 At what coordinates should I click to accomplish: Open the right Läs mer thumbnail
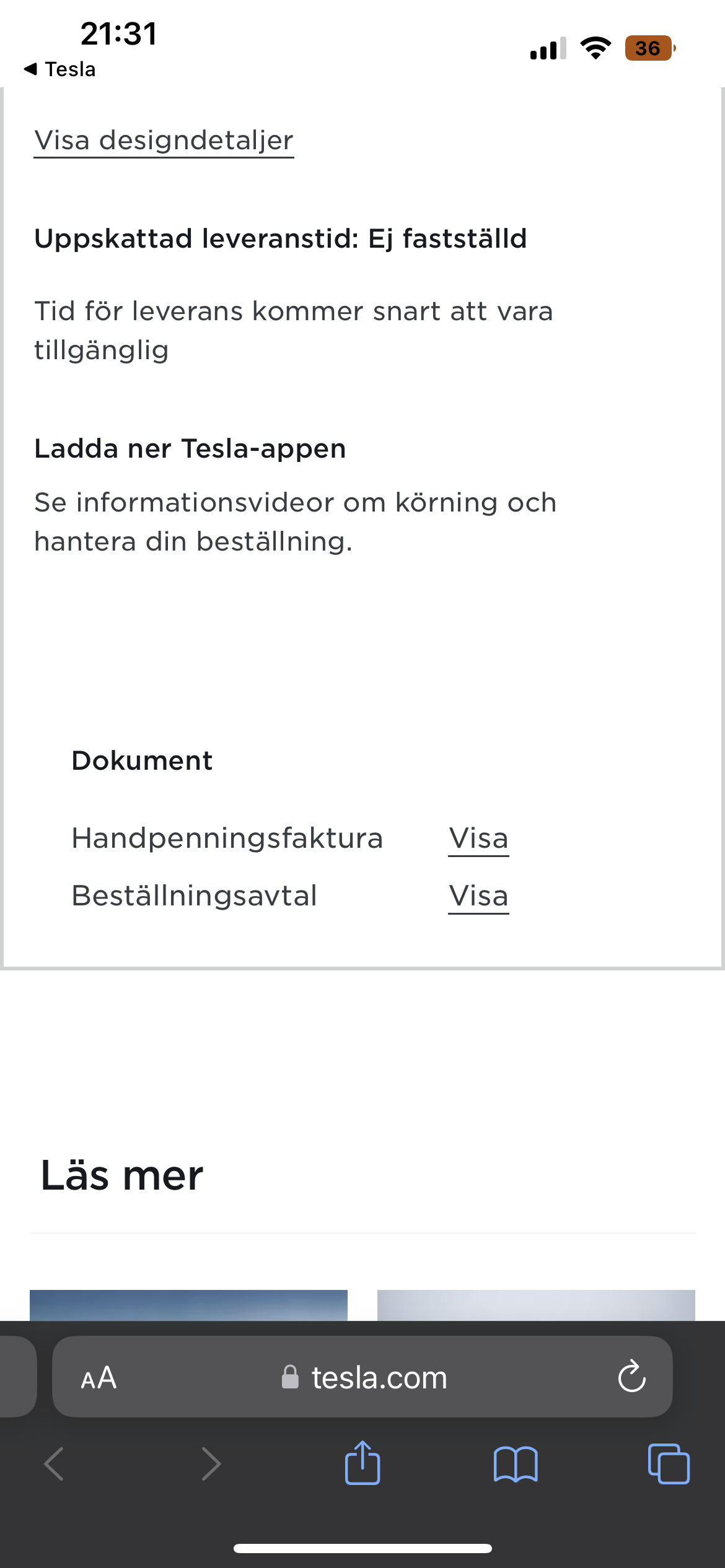coord(536,1305)
